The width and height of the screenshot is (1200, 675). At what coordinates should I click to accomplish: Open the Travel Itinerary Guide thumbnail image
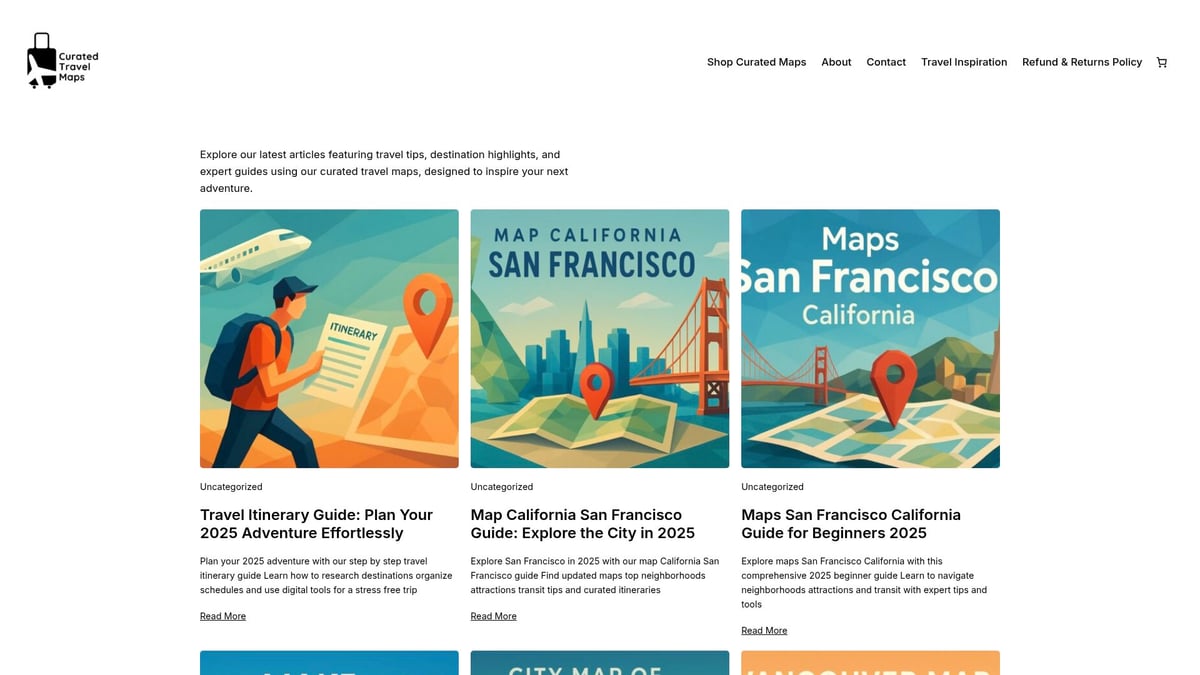click(329, 338)
